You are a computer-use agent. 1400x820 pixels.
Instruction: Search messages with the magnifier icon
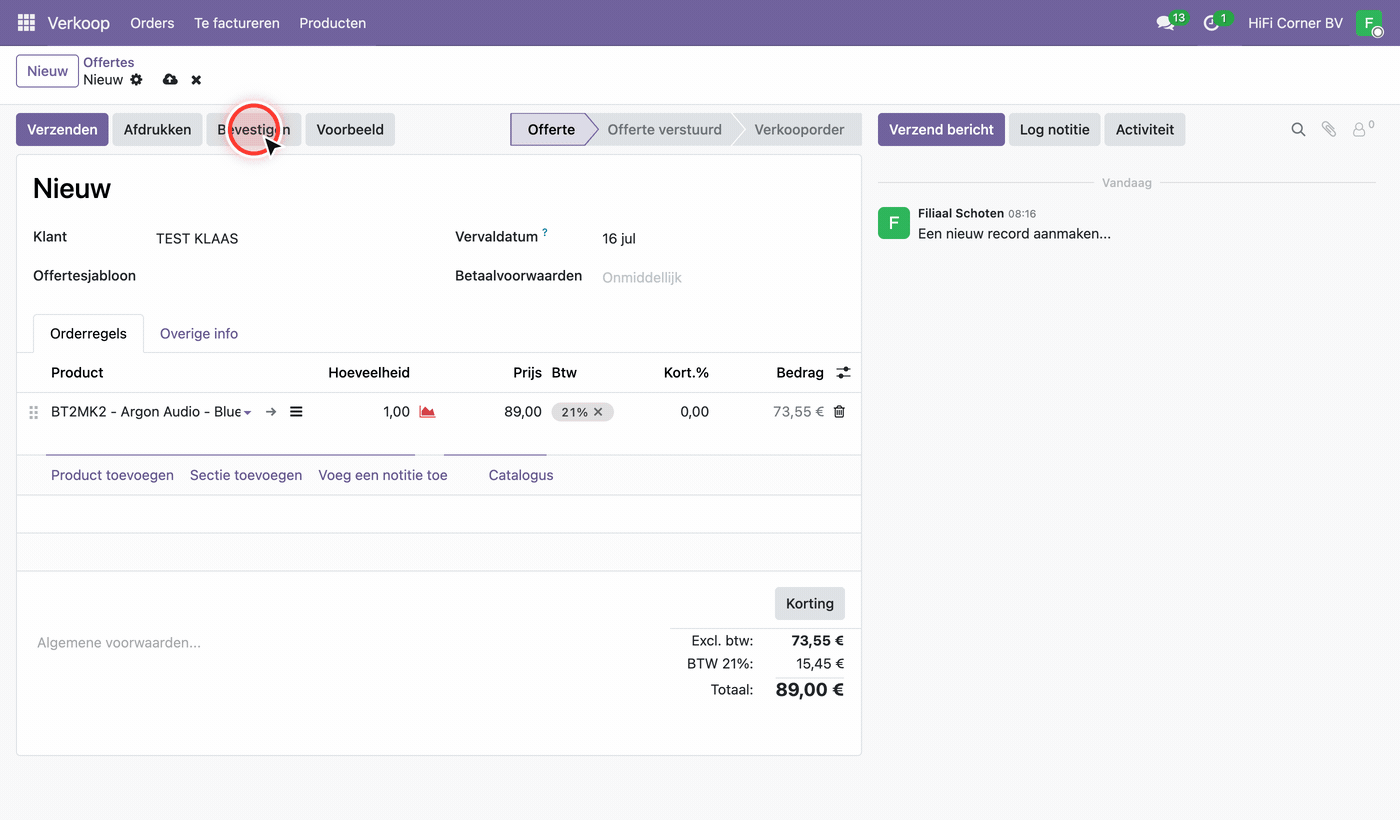coord(1298,129)
